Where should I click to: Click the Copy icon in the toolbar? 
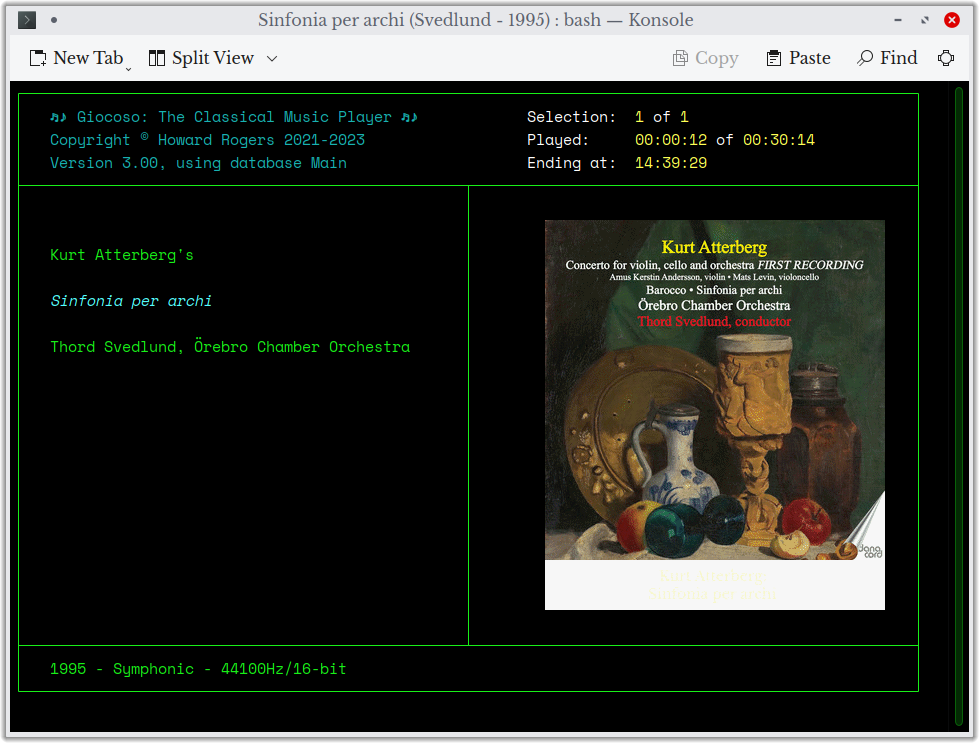[x=683, y=58]
